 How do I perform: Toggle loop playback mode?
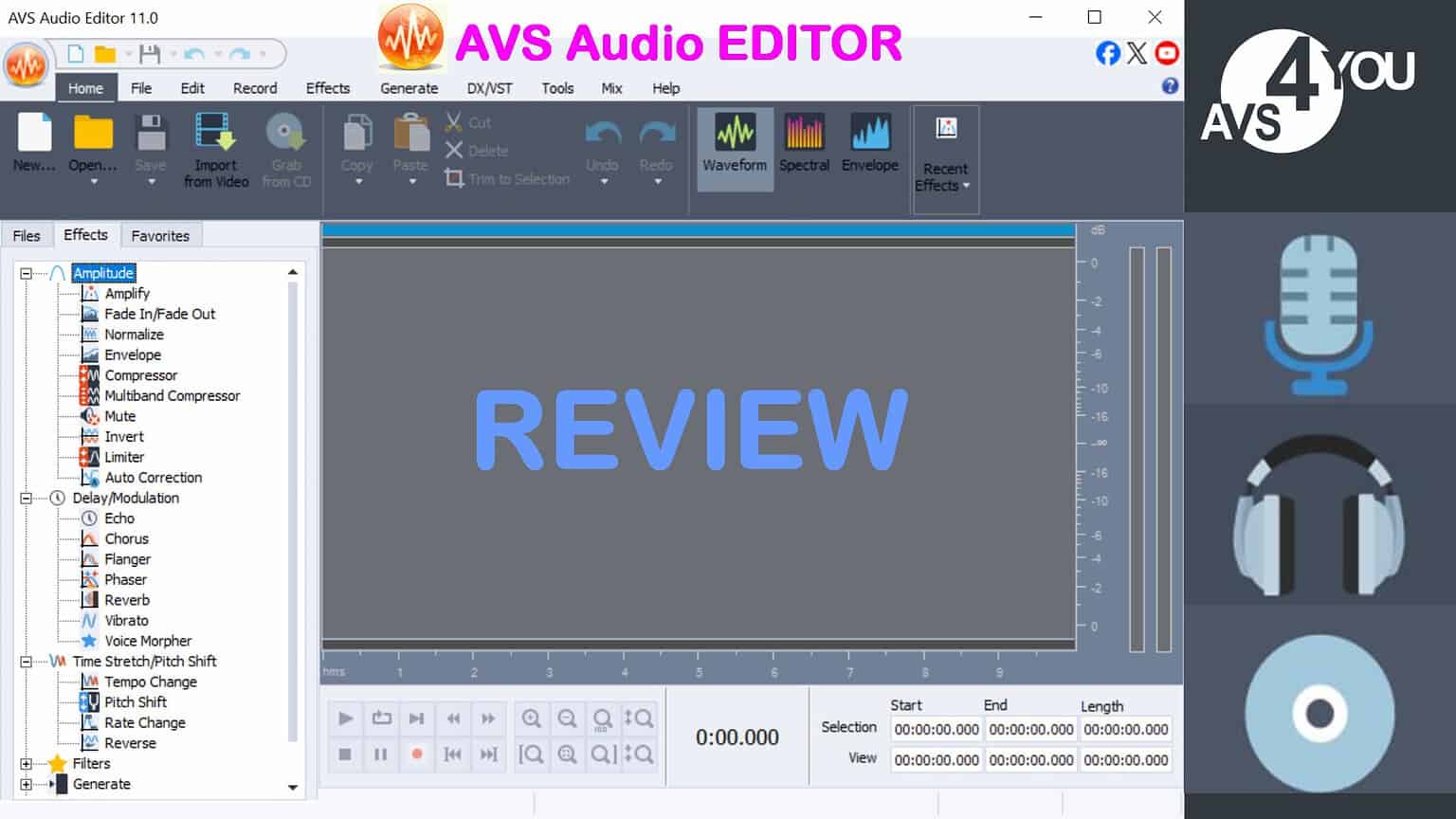tap(381, 719)
